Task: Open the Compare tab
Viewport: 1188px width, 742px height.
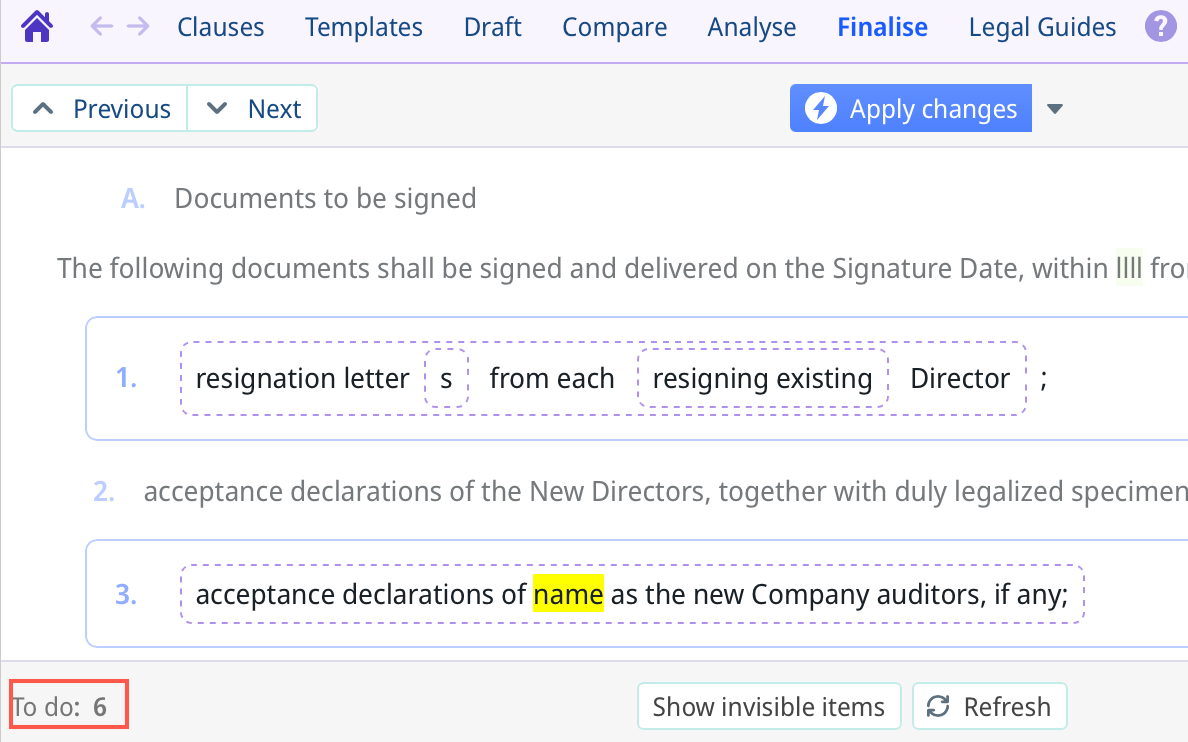Action: click(x=614, y=27)
